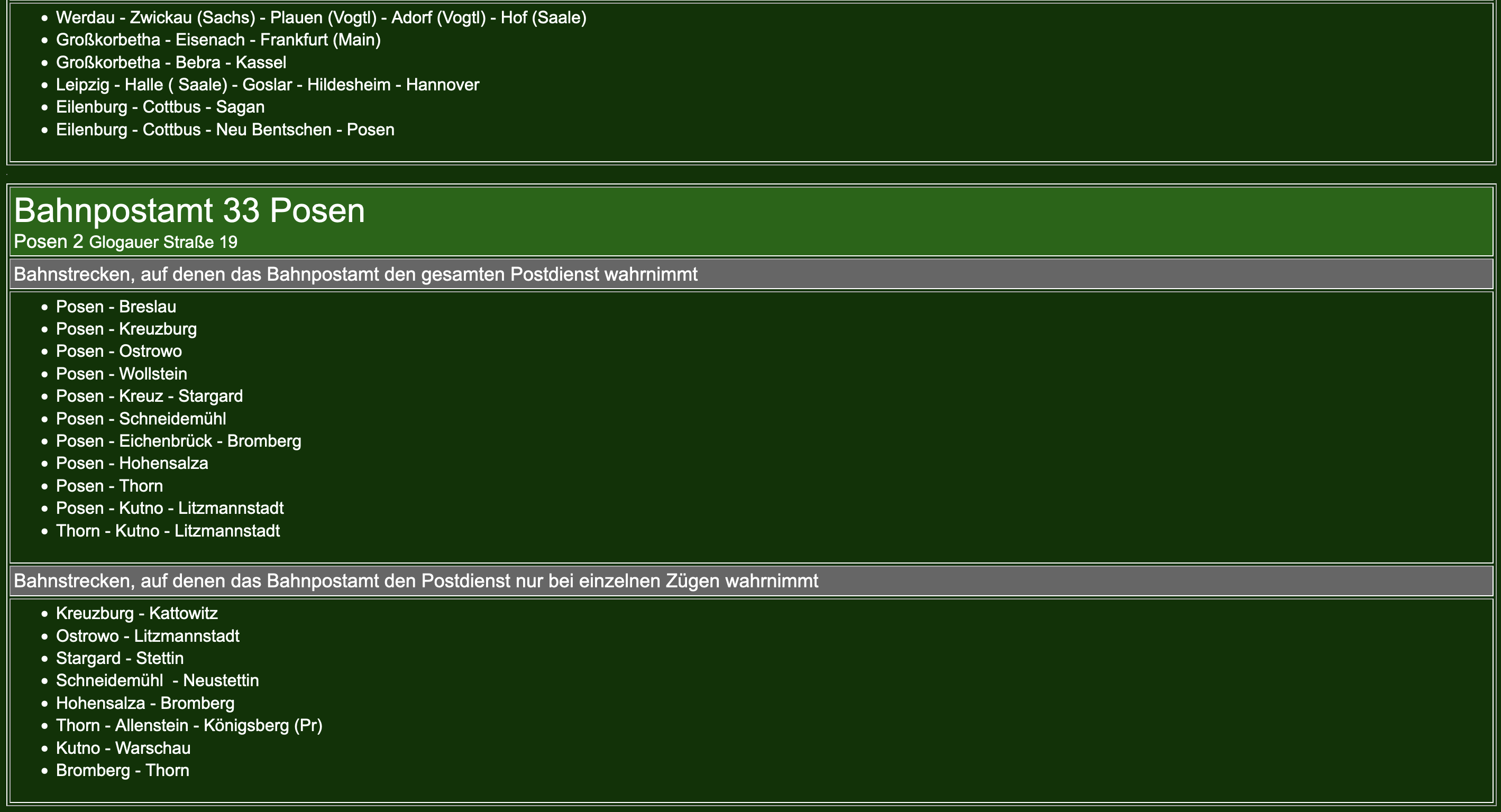
Task: Click Eilenburg - Cottbus - Neu Bentschen - Posen
Action: click(x=225, y=130)
